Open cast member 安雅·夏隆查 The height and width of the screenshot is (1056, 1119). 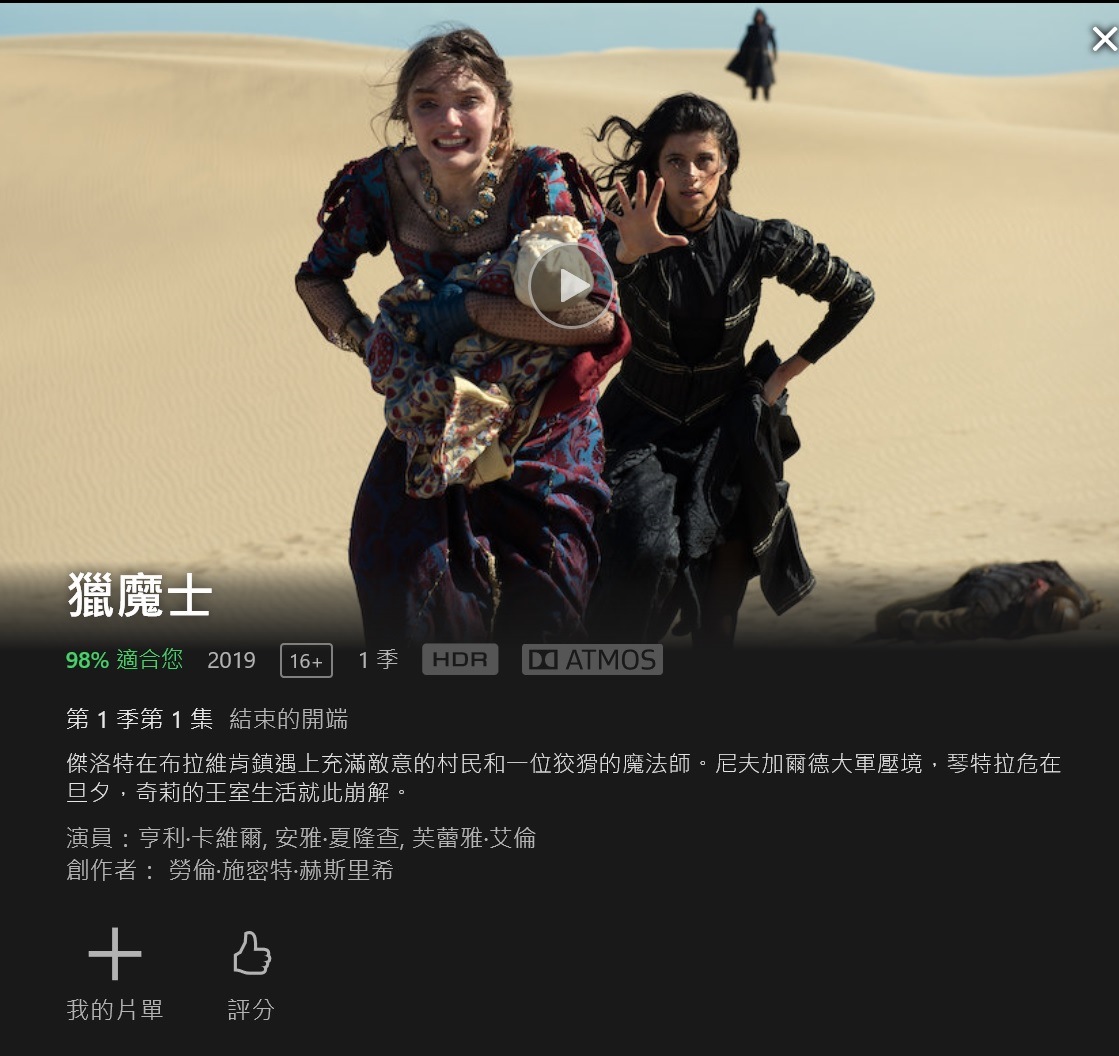click(x=337, y=838)
